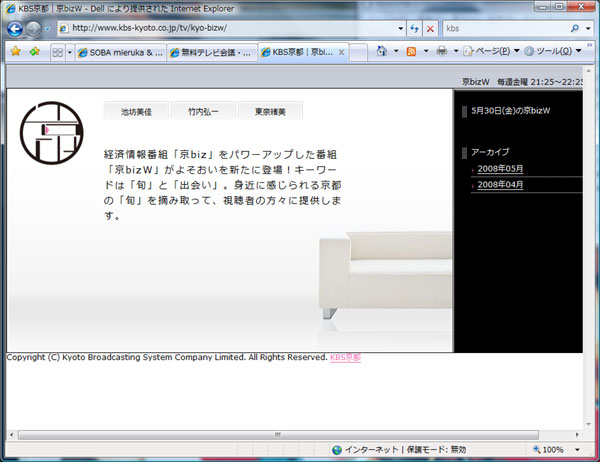Click the round 京bizW logo

click(x=52, y=133)
